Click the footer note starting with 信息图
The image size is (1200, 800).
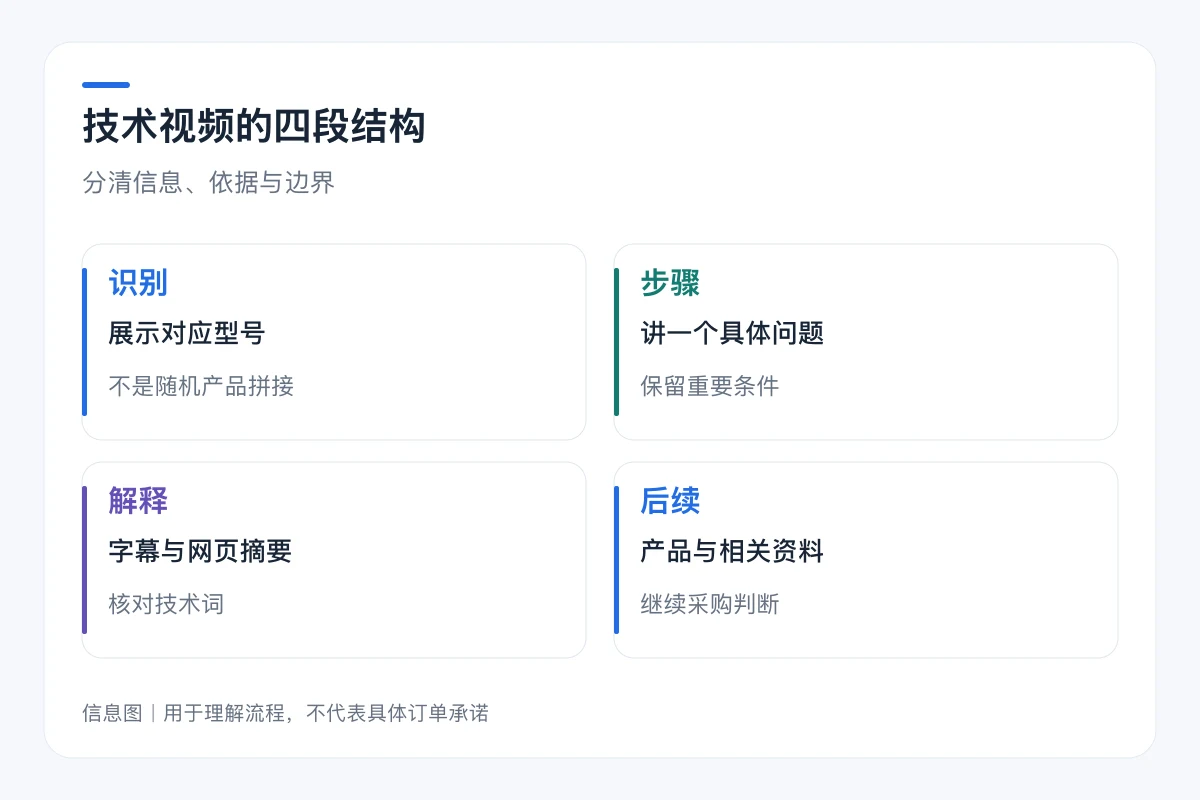(x=285, y=713)
